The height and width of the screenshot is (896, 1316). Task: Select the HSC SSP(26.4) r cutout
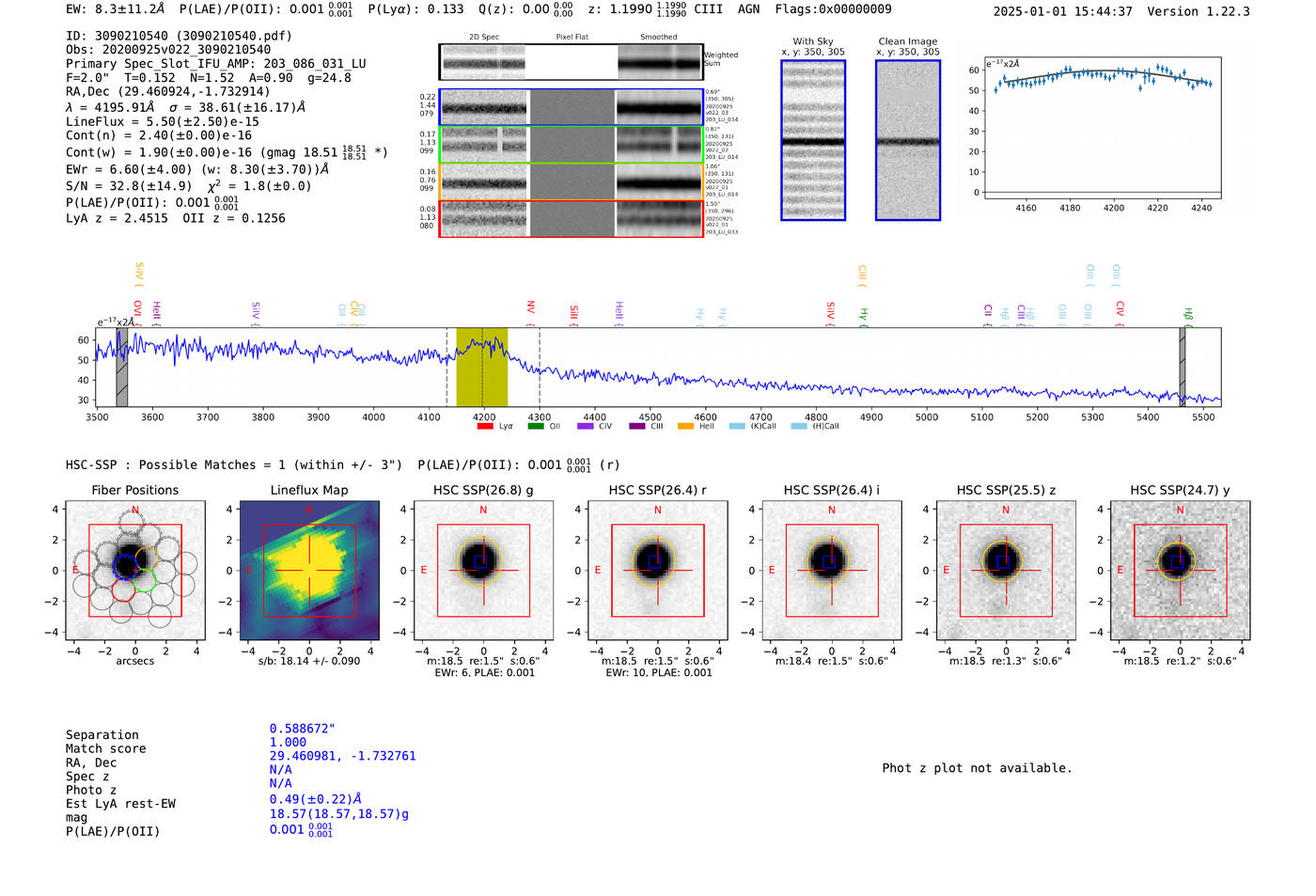coord(657,570)
